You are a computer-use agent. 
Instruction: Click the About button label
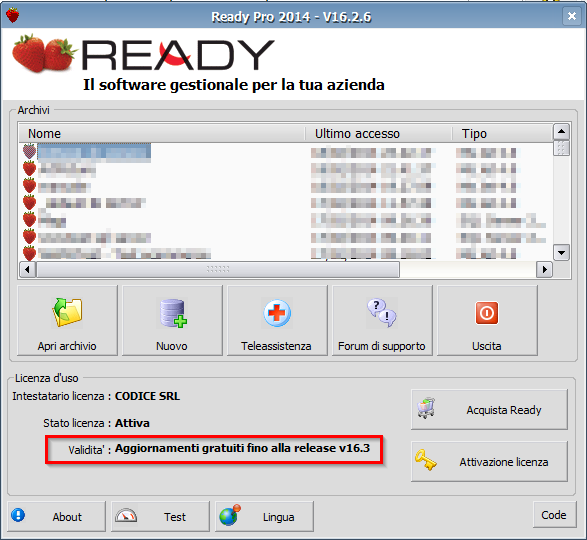67,517
